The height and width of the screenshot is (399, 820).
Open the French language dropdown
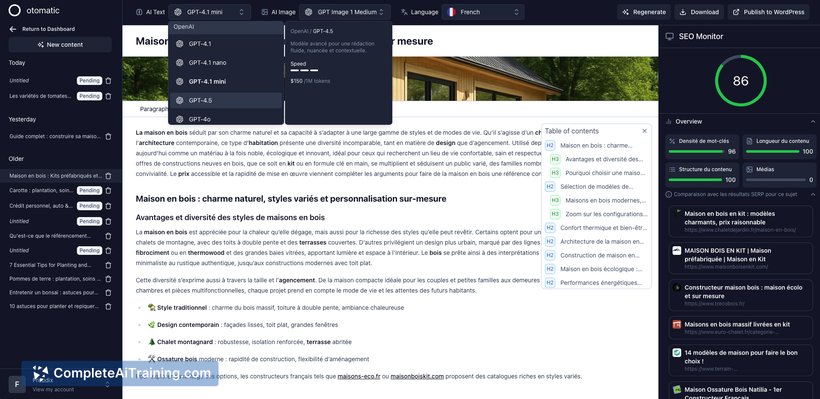[483, 12]
